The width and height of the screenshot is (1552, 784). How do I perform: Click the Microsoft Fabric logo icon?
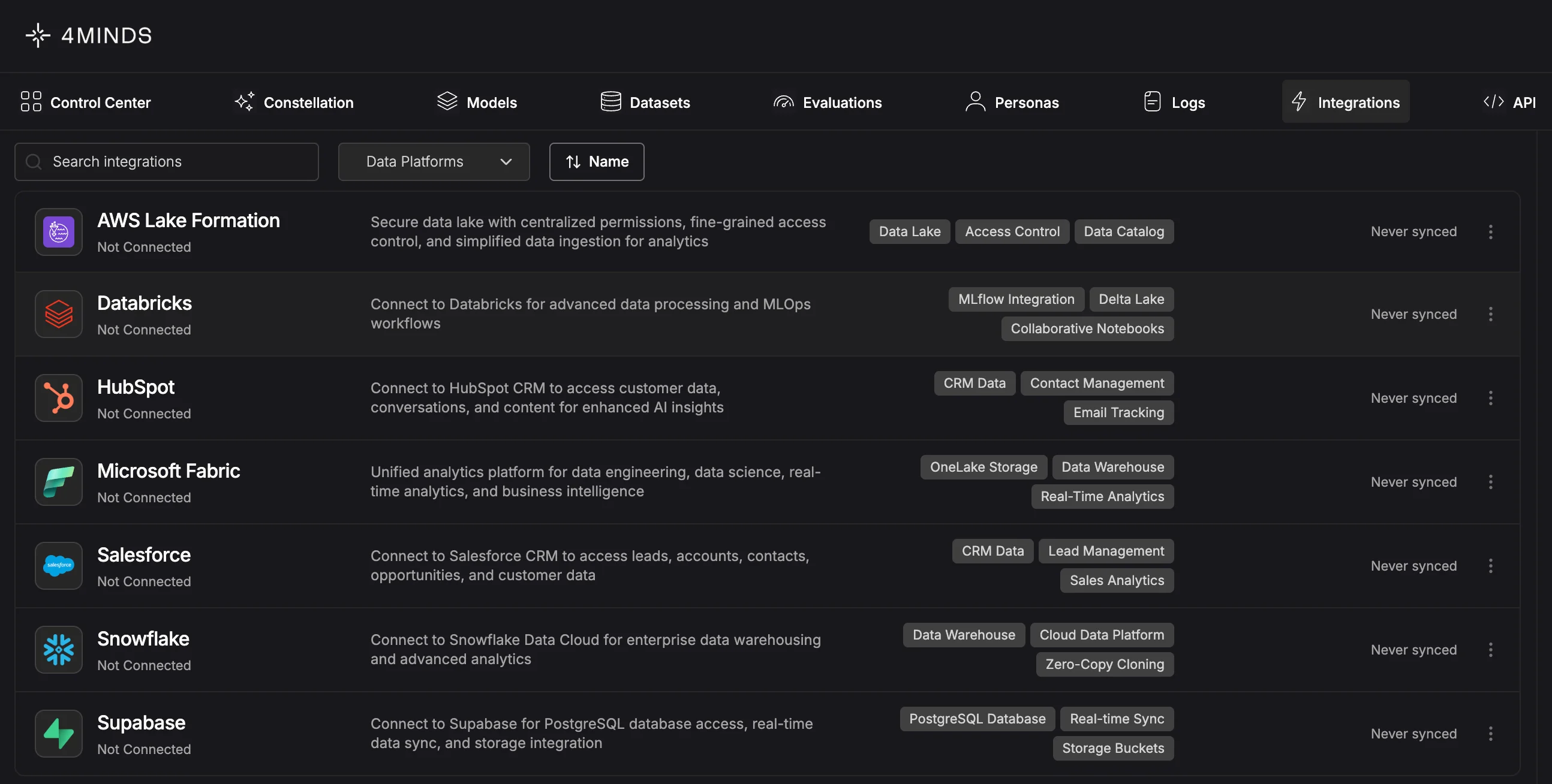(x=58, y=482)
